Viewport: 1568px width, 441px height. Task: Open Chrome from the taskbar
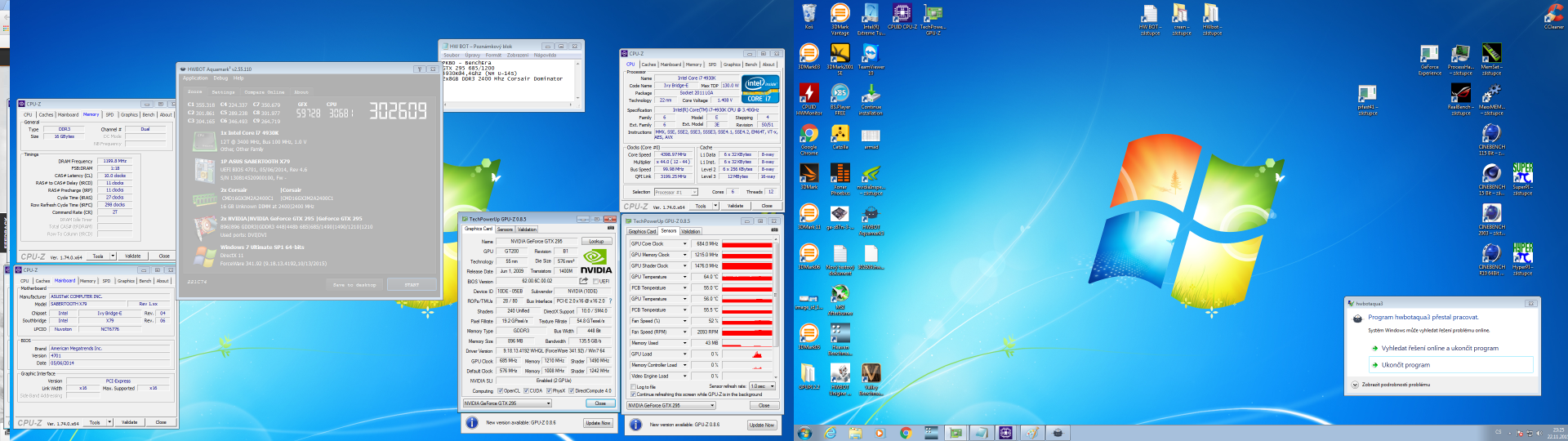click(x=905, y=433)
